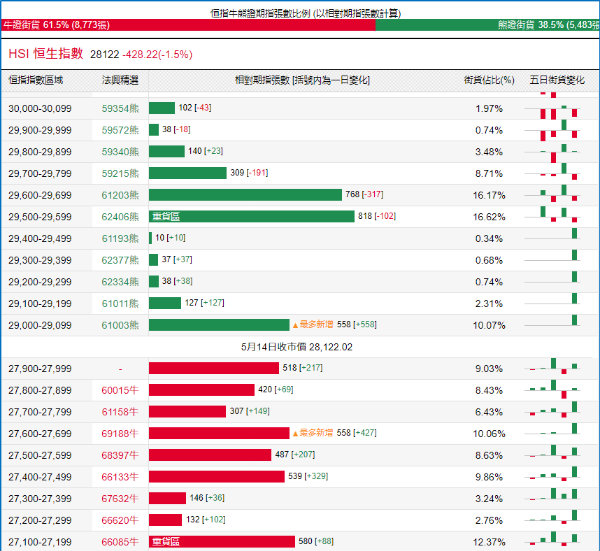Click the 最多新增 warning icon in 29,000-29,099 row

[x=295, y=325]
